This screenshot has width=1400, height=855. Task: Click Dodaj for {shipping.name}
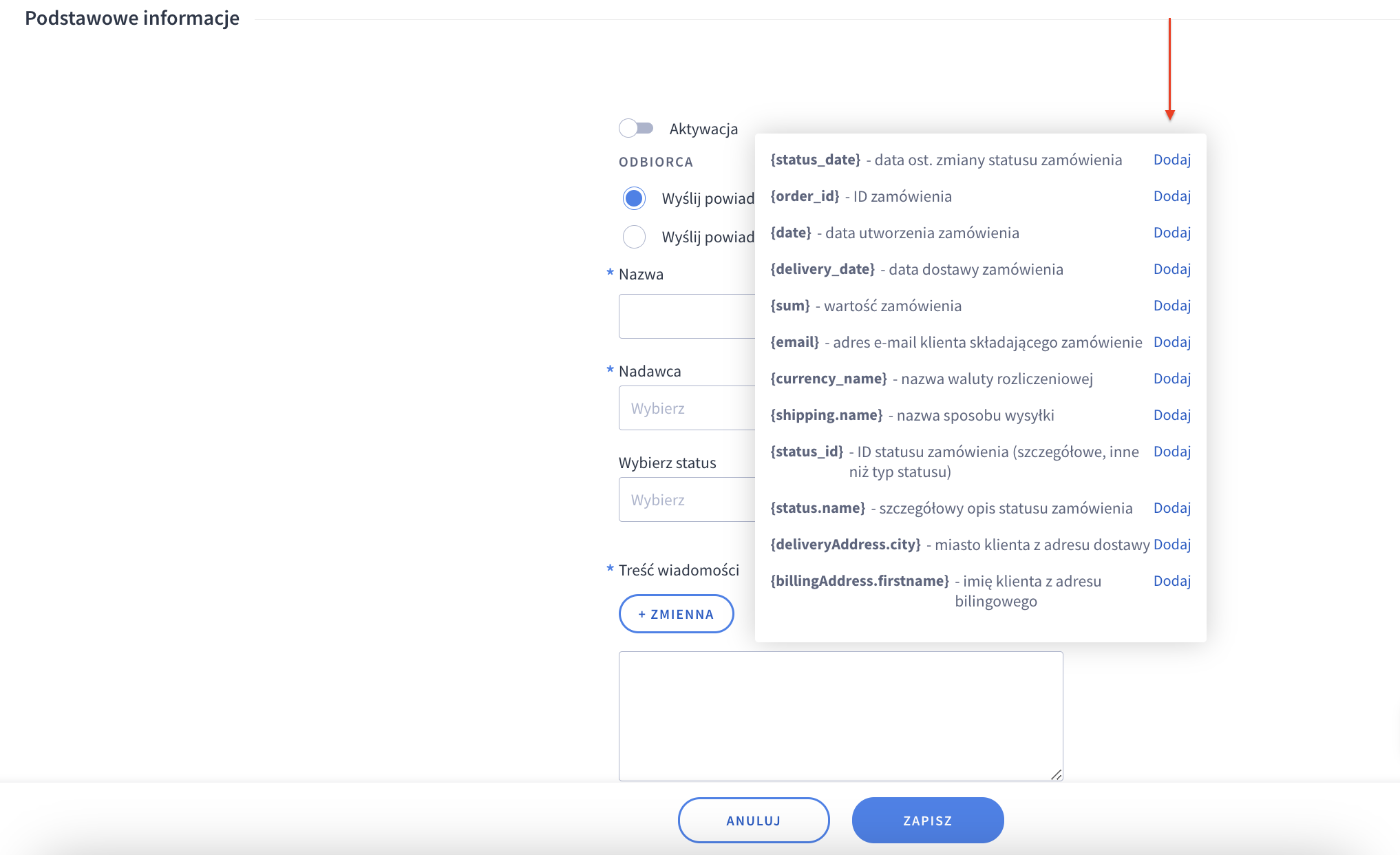point(1171,415)
